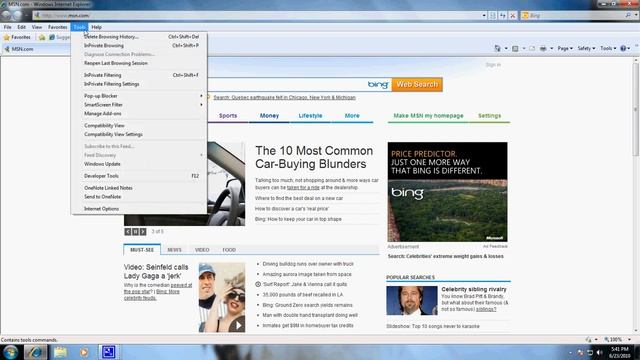This screenshot has height=360, width=640.
Task: Play the Seinfeld Lady Gaga video thumbnail
Action: 238,325
